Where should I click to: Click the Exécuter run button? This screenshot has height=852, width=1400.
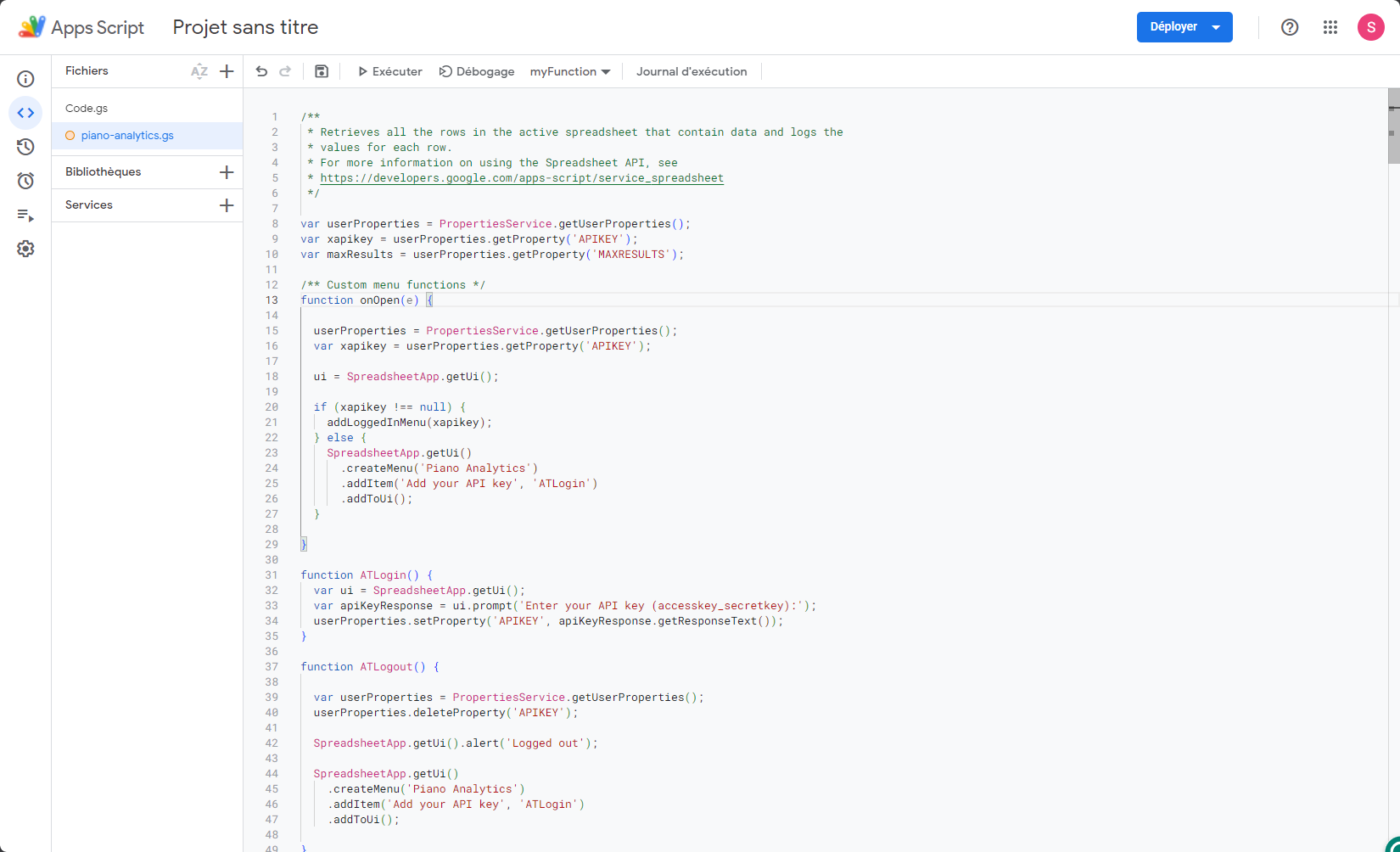[389, 71]
